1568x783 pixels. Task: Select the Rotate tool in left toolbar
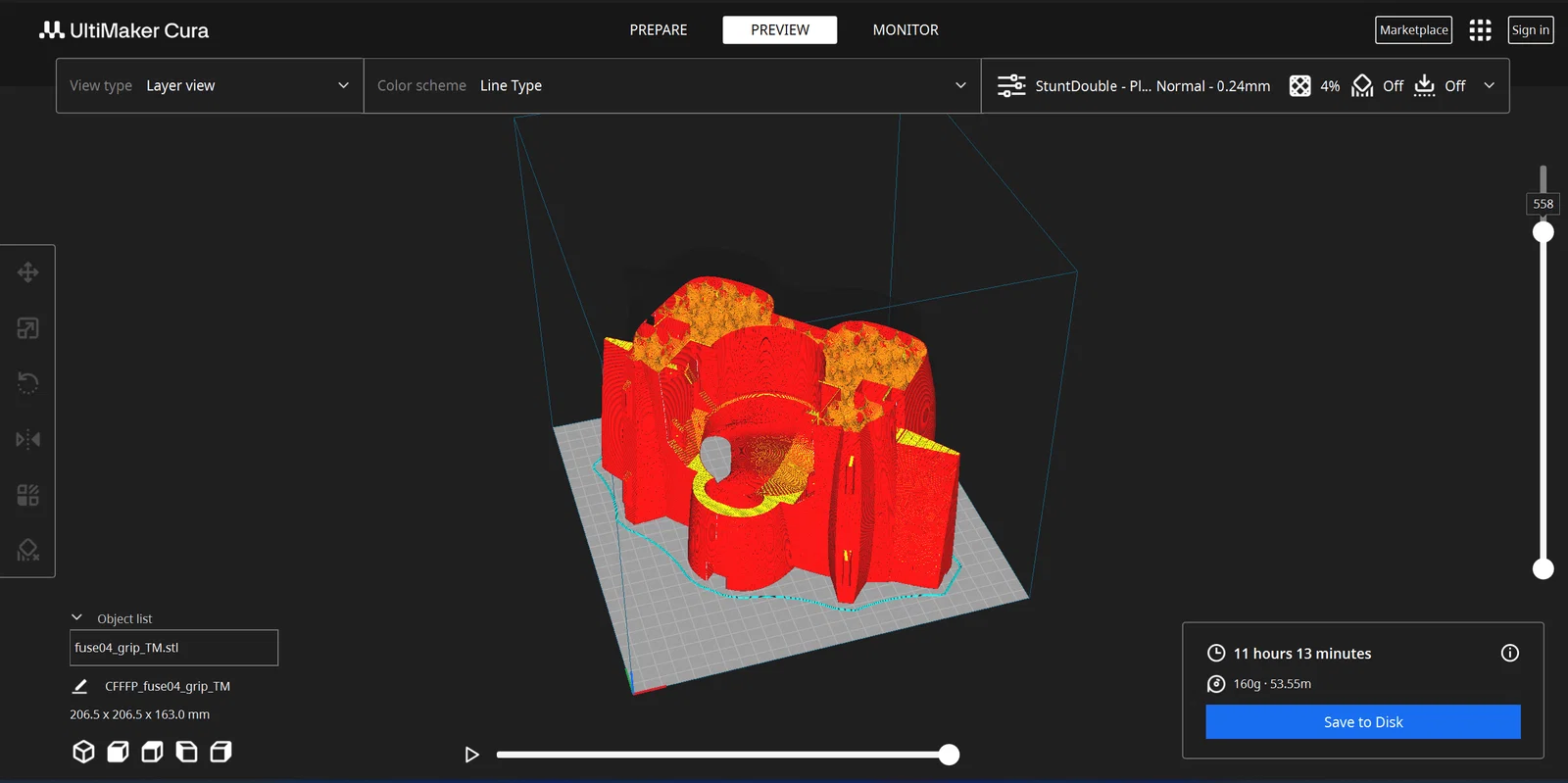click(x=27, y=383)
